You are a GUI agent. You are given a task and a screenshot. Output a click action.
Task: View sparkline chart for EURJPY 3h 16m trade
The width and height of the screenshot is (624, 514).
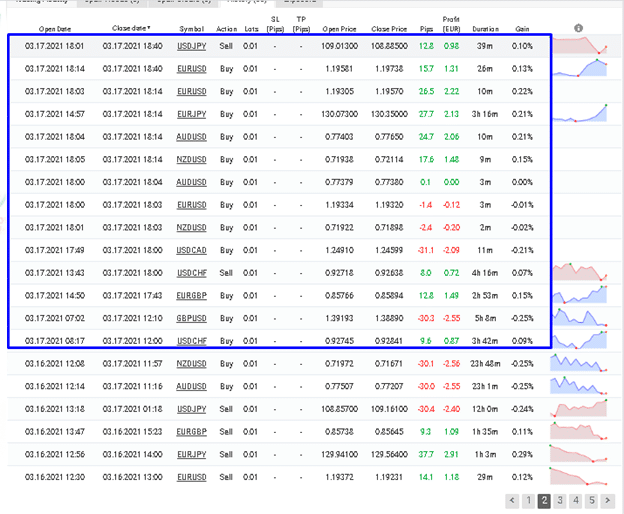coord(580,113)
